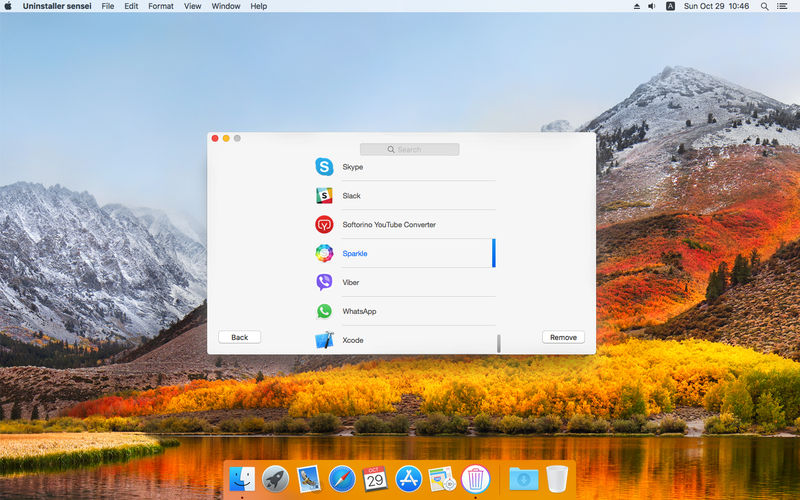Click the Remove button

[563, 337]
